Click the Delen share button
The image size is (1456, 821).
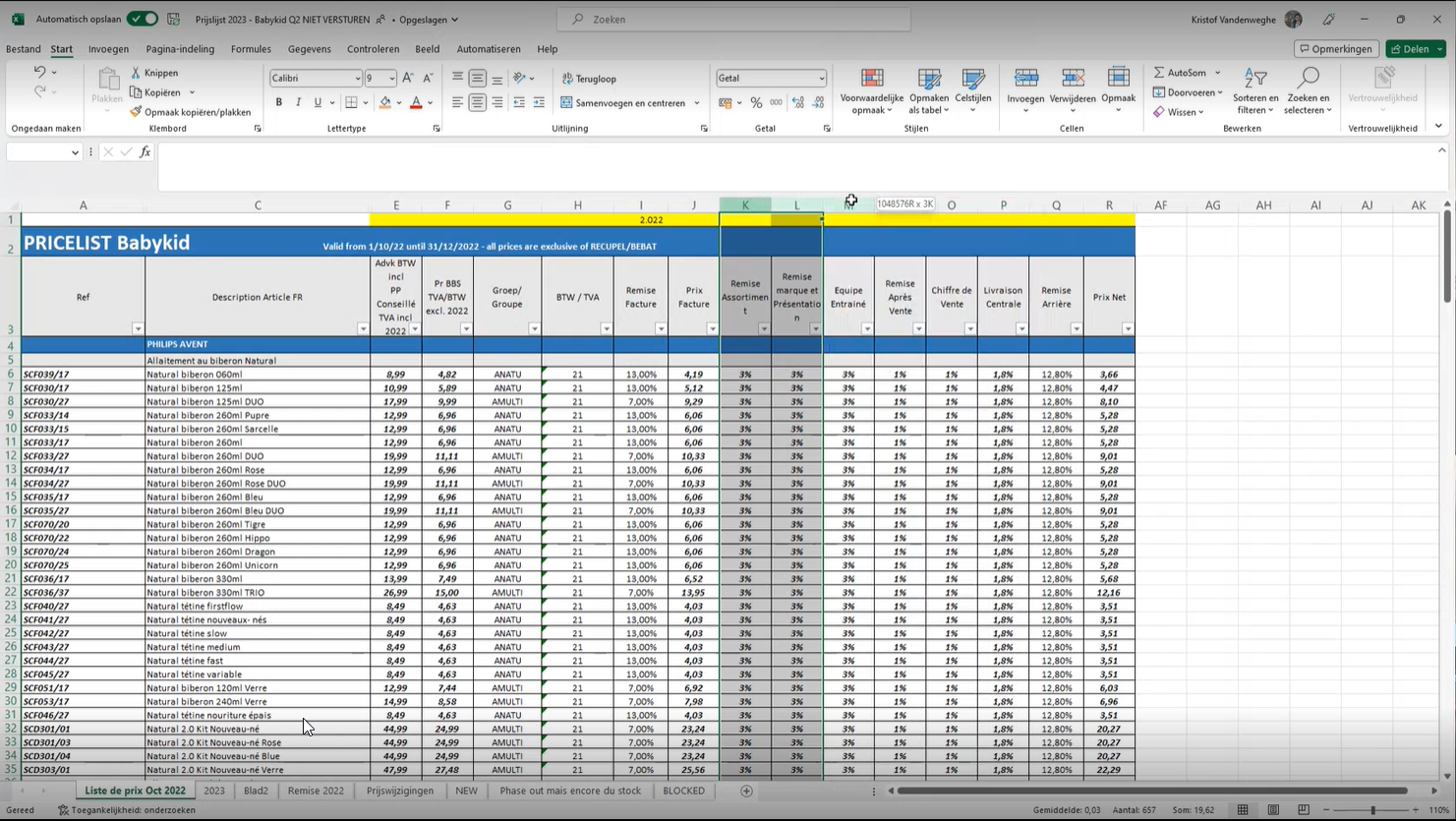click(1416, 49)
